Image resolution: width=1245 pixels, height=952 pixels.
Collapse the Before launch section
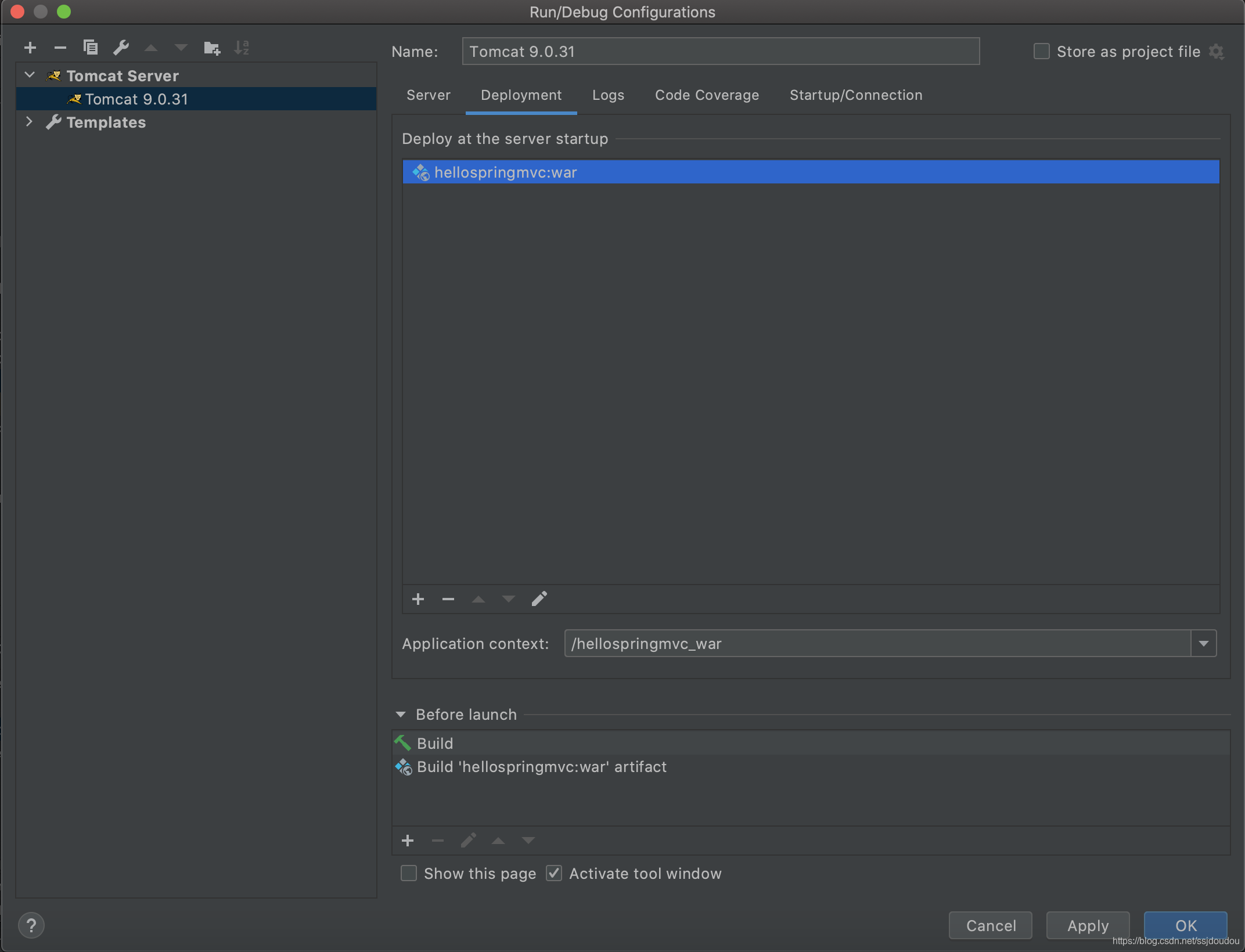click(401, 715)
